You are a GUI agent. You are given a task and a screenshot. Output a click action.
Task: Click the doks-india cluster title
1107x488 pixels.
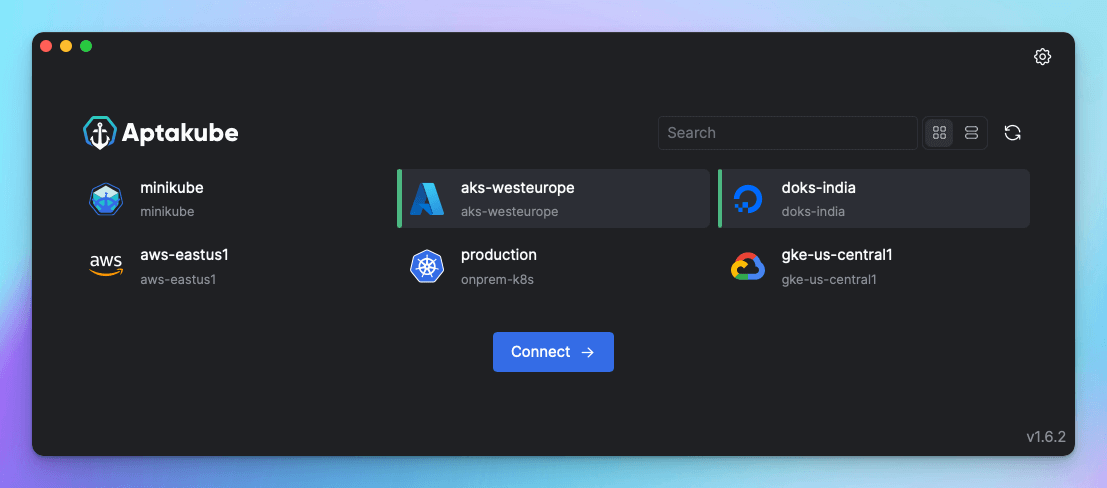pos(819,188)
